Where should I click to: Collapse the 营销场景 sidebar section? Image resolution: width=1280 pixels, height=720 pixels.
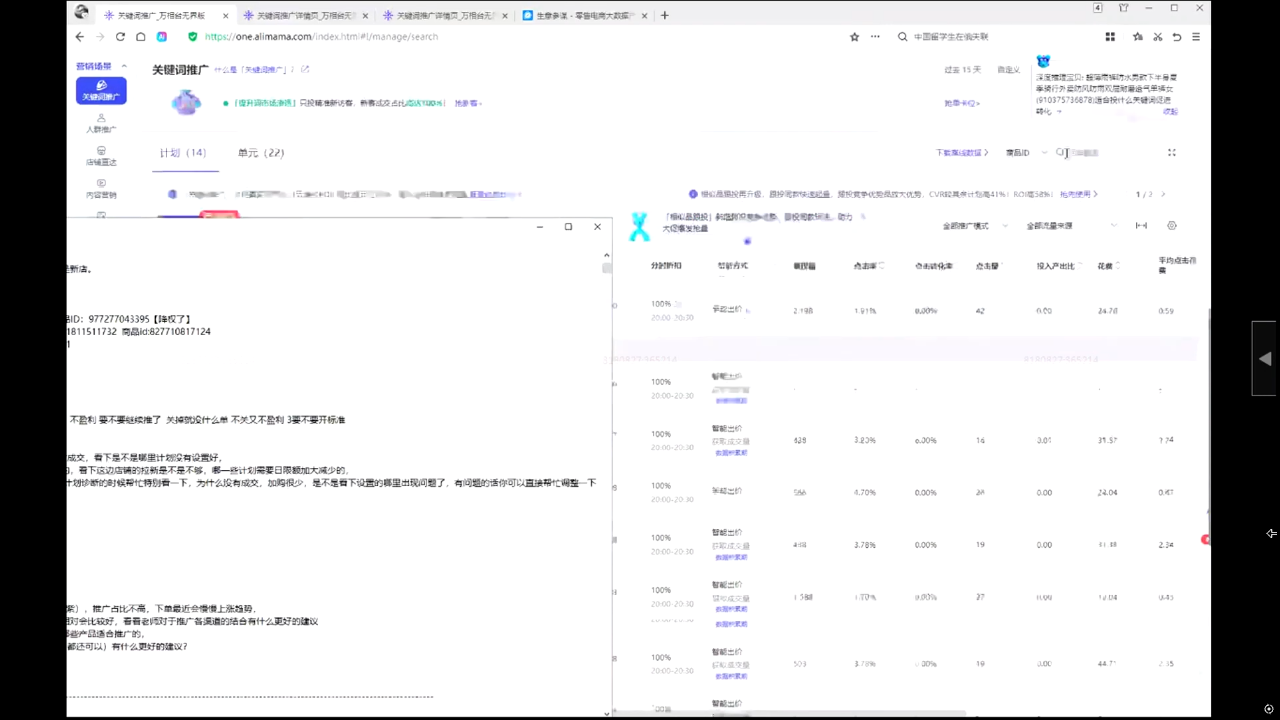[x=124, y=67]
